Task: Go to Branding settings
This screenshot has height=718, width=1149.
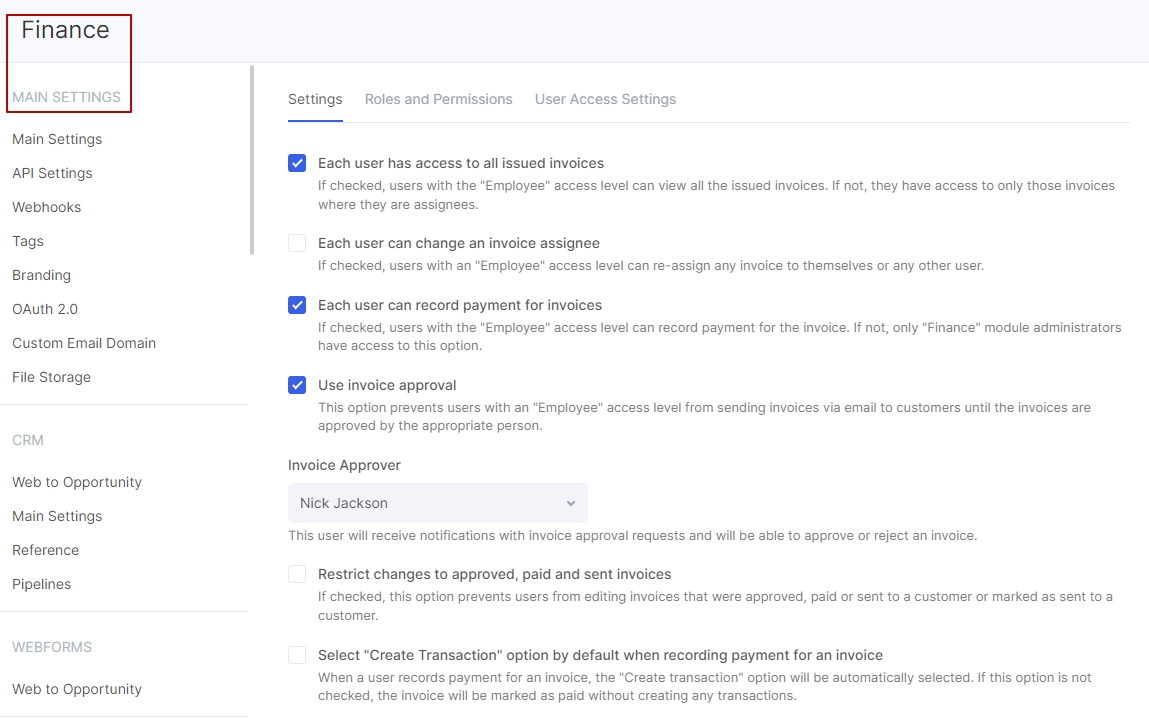Action: click(x=41, y=275)
